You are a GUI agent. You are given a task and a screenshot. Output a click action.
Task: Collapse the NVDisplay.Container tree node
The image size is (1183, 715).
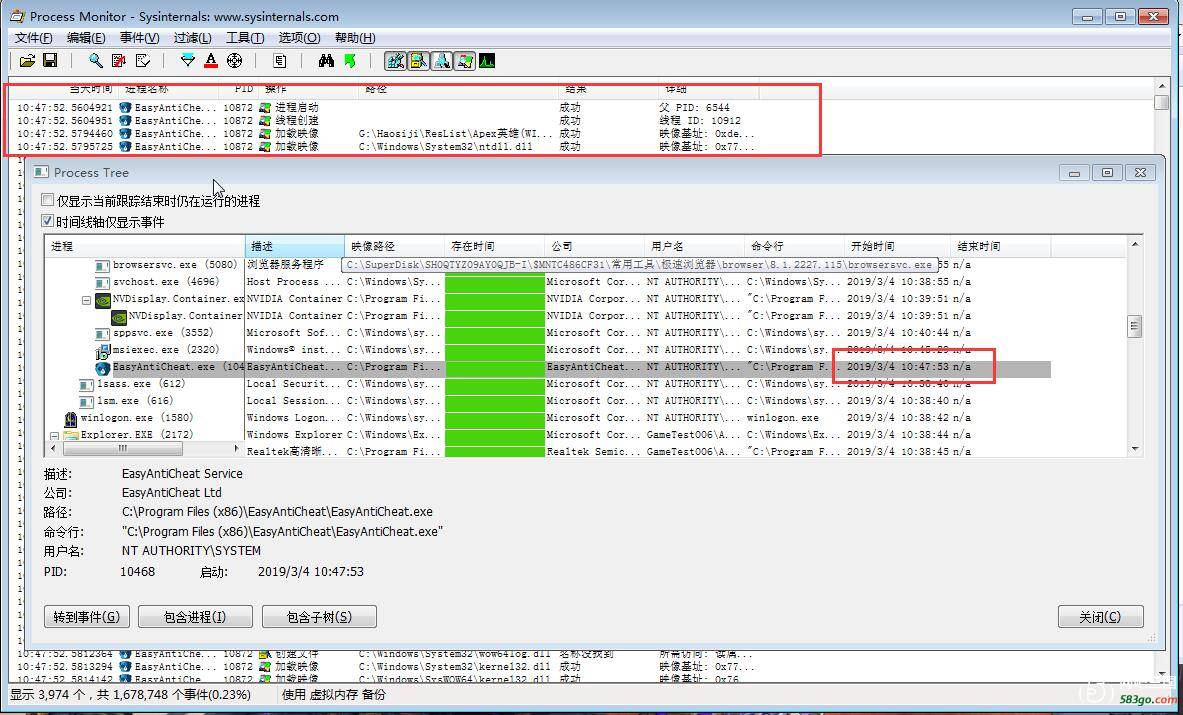[x=87, y=300]
